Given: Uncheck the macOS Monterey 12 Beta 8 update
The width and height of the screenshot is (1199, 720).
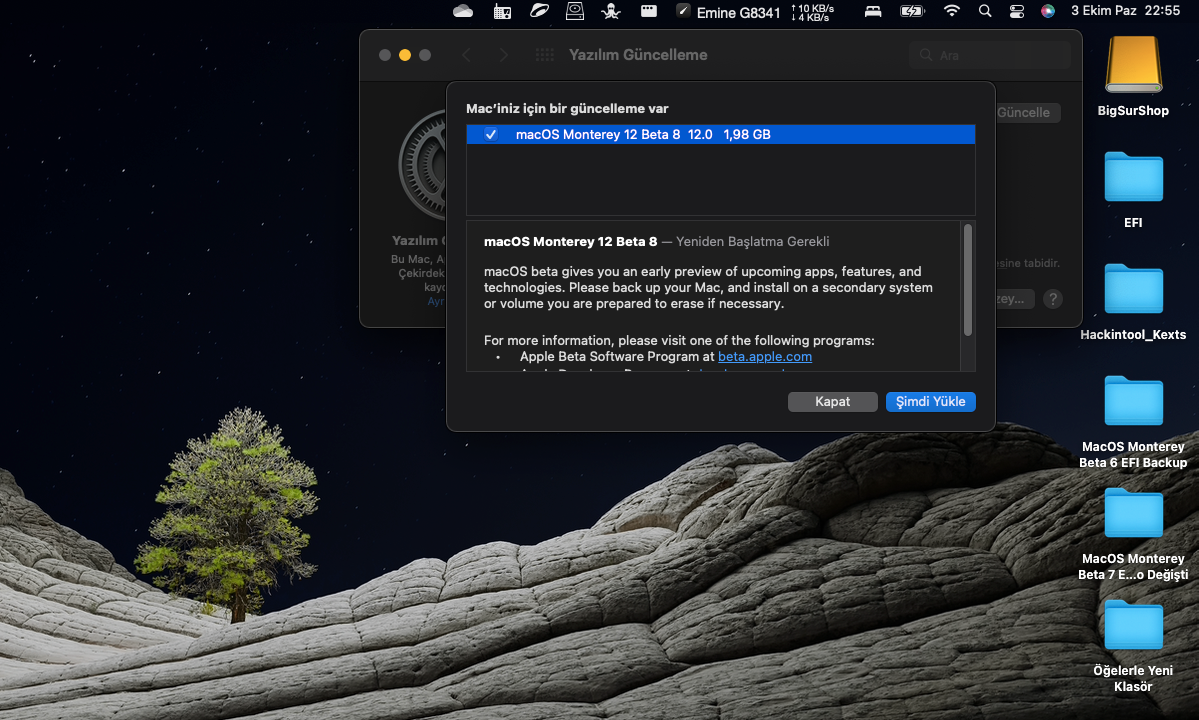Looking at the screenshot, I should pyautogui.click(x=491, y=135).
